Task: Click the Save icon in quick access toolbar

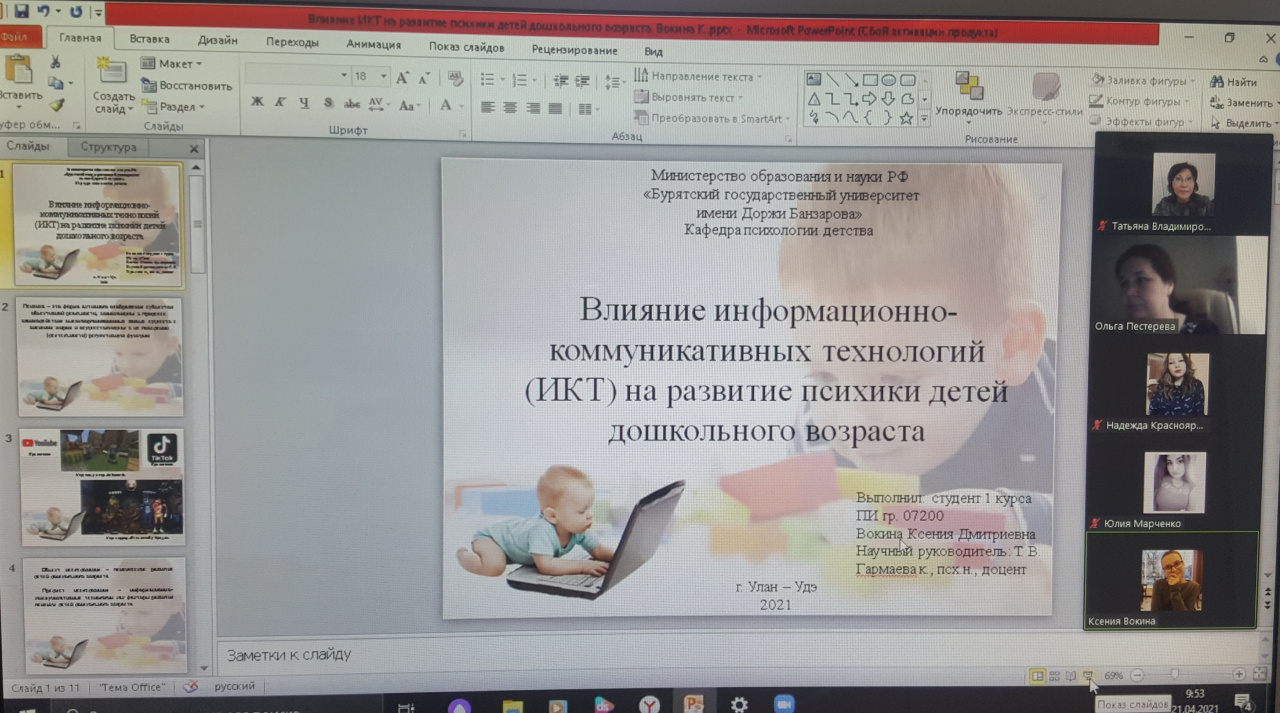Action: 22,11
